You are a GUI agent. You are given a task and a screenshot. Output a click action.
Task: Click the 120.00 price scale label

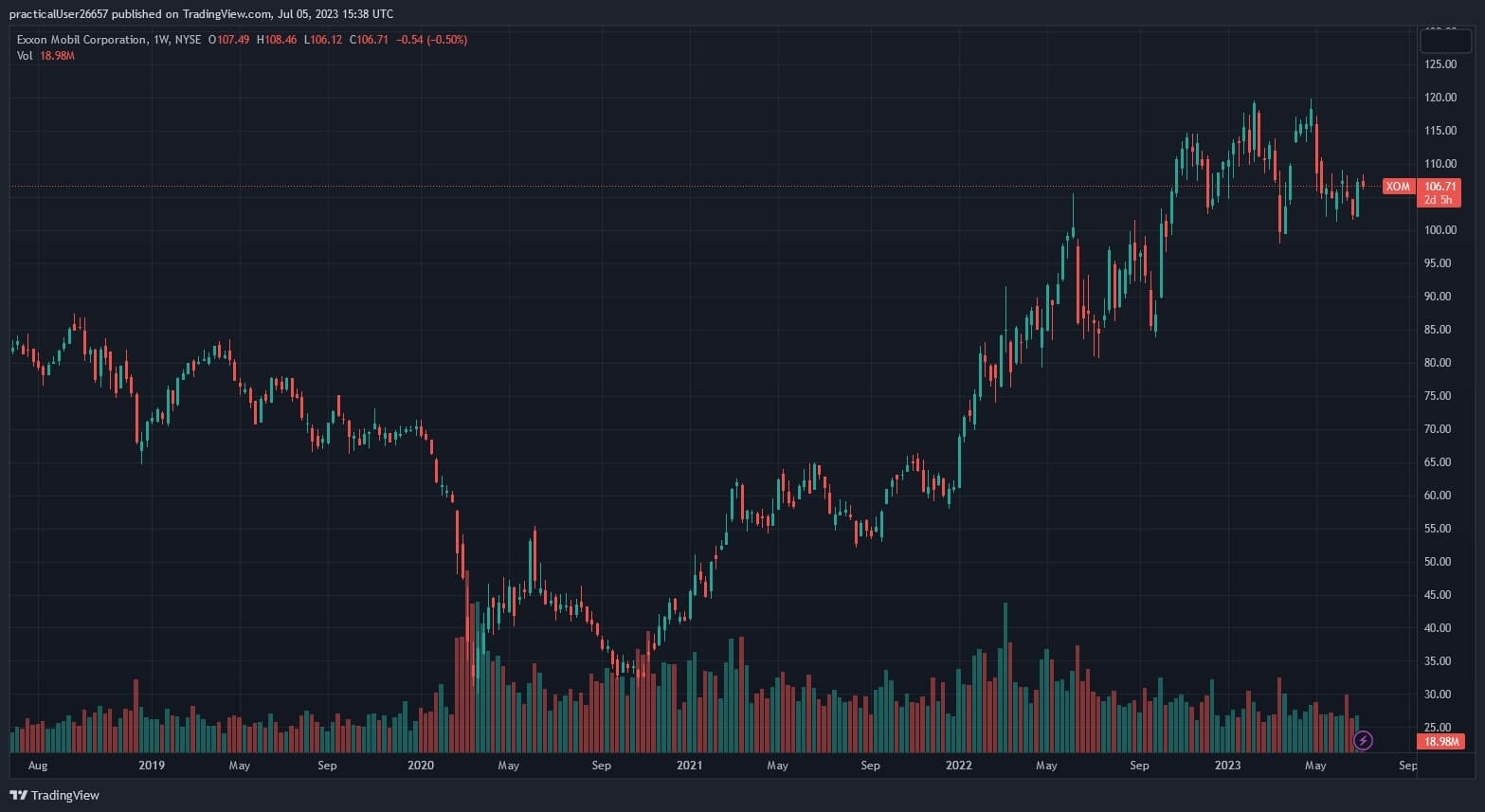1440,98
